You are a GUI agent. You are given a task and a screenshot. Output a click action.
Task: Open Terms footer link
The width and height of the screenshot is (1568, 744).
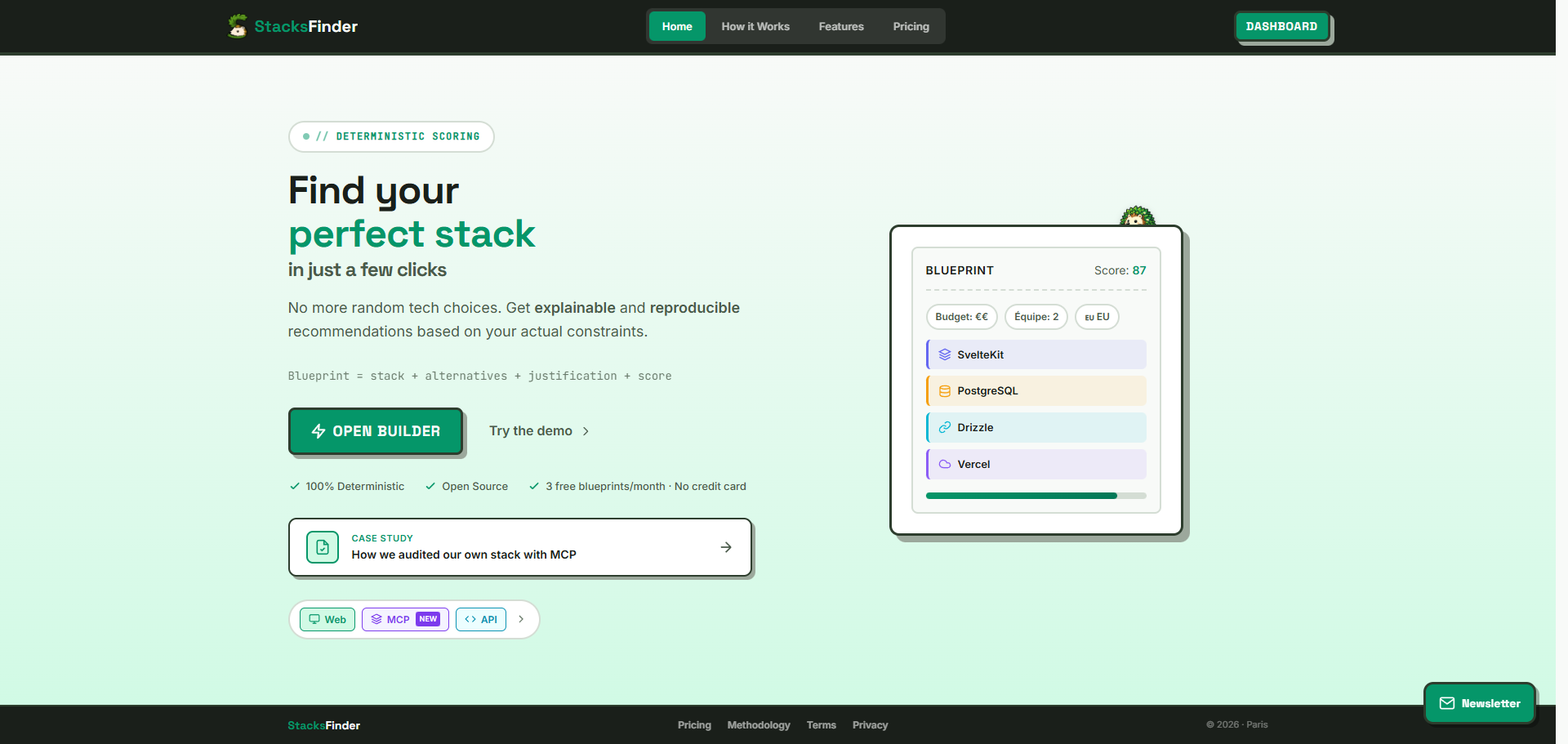click(x=822, y=725)
